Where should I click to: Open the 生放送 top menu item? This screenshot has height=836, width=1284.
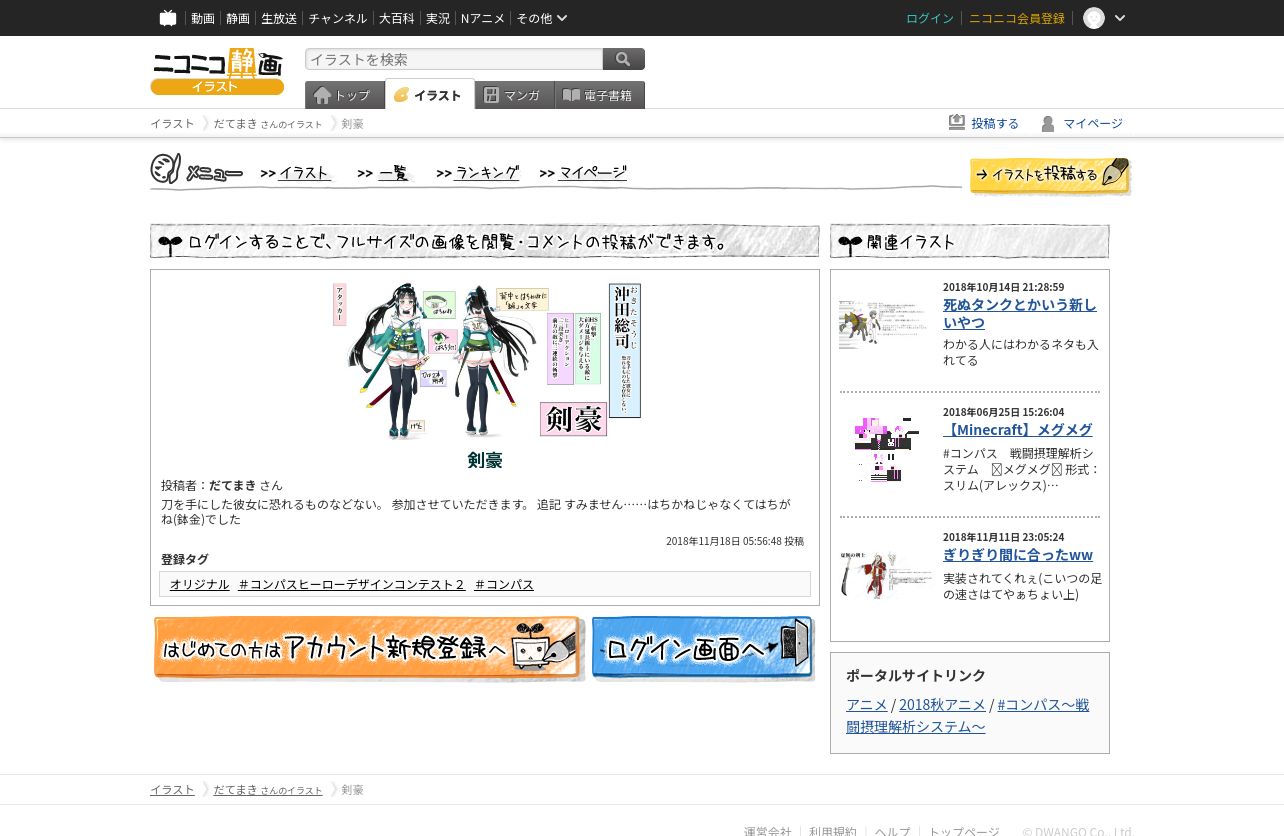click(x=279, y=18)
